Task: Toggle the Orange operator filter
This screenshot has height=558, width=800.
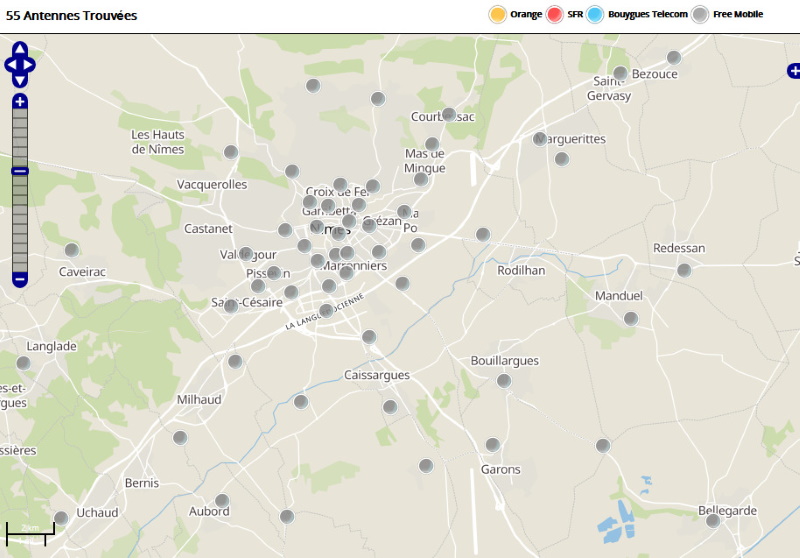Action: (x=497, y=14)
